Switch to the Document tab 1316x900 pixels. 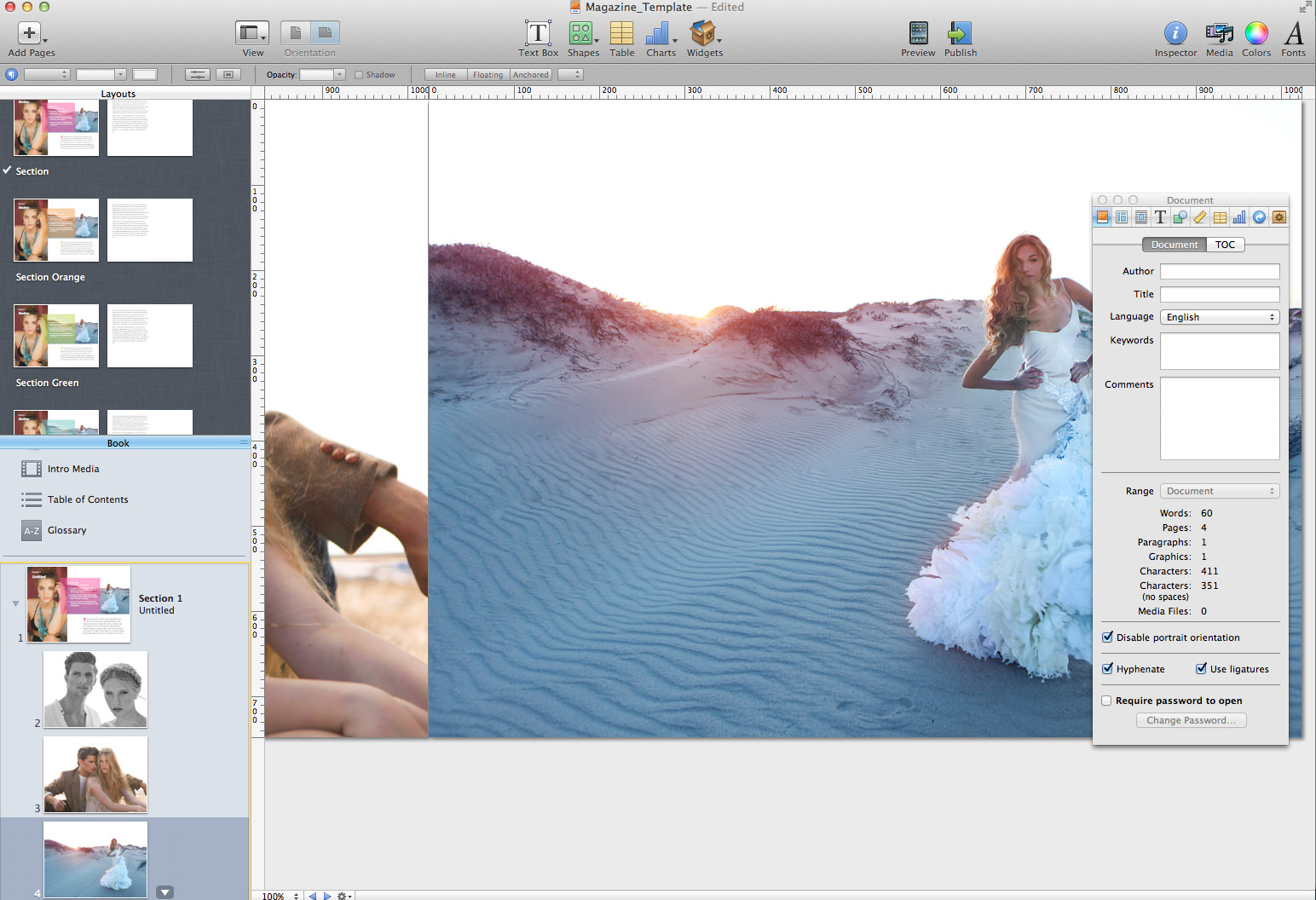pyautogui.click(x=1175, y=245)
